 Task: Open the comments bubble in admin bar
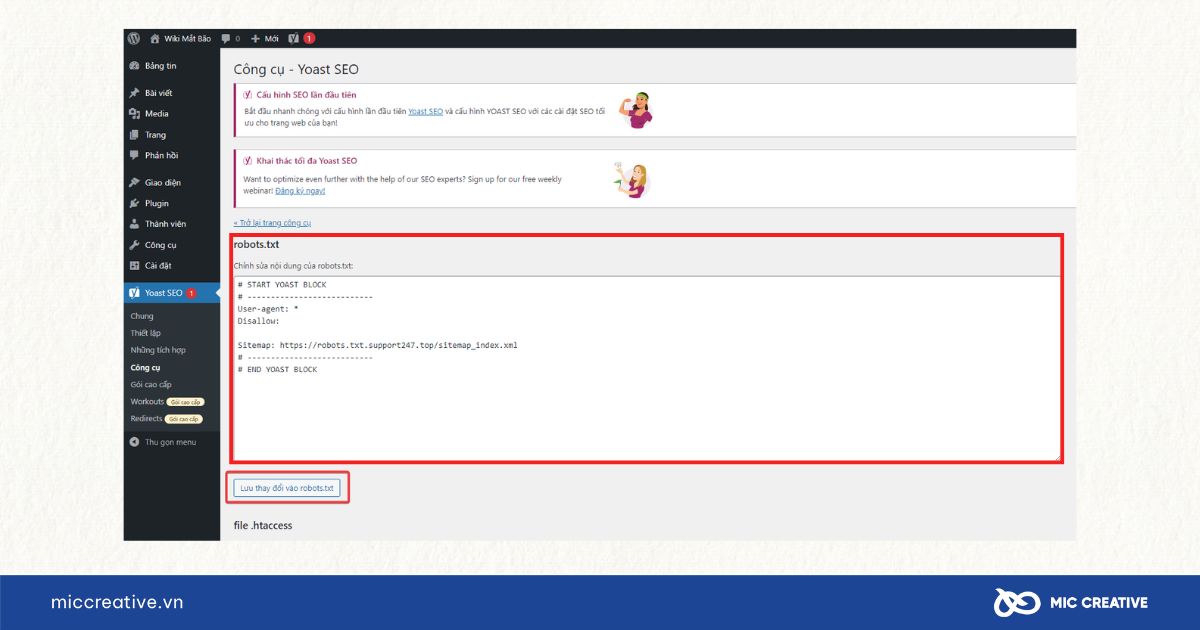point(226,38)
